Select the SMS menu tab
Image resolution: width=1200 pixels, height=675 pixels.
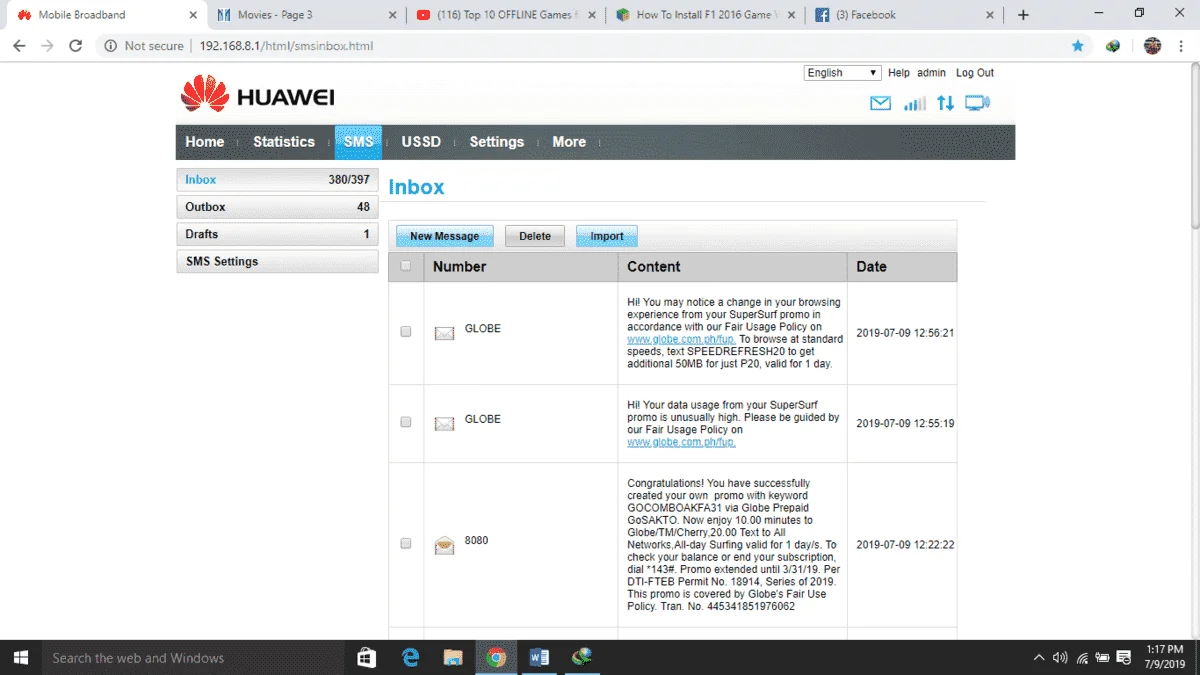358,142
